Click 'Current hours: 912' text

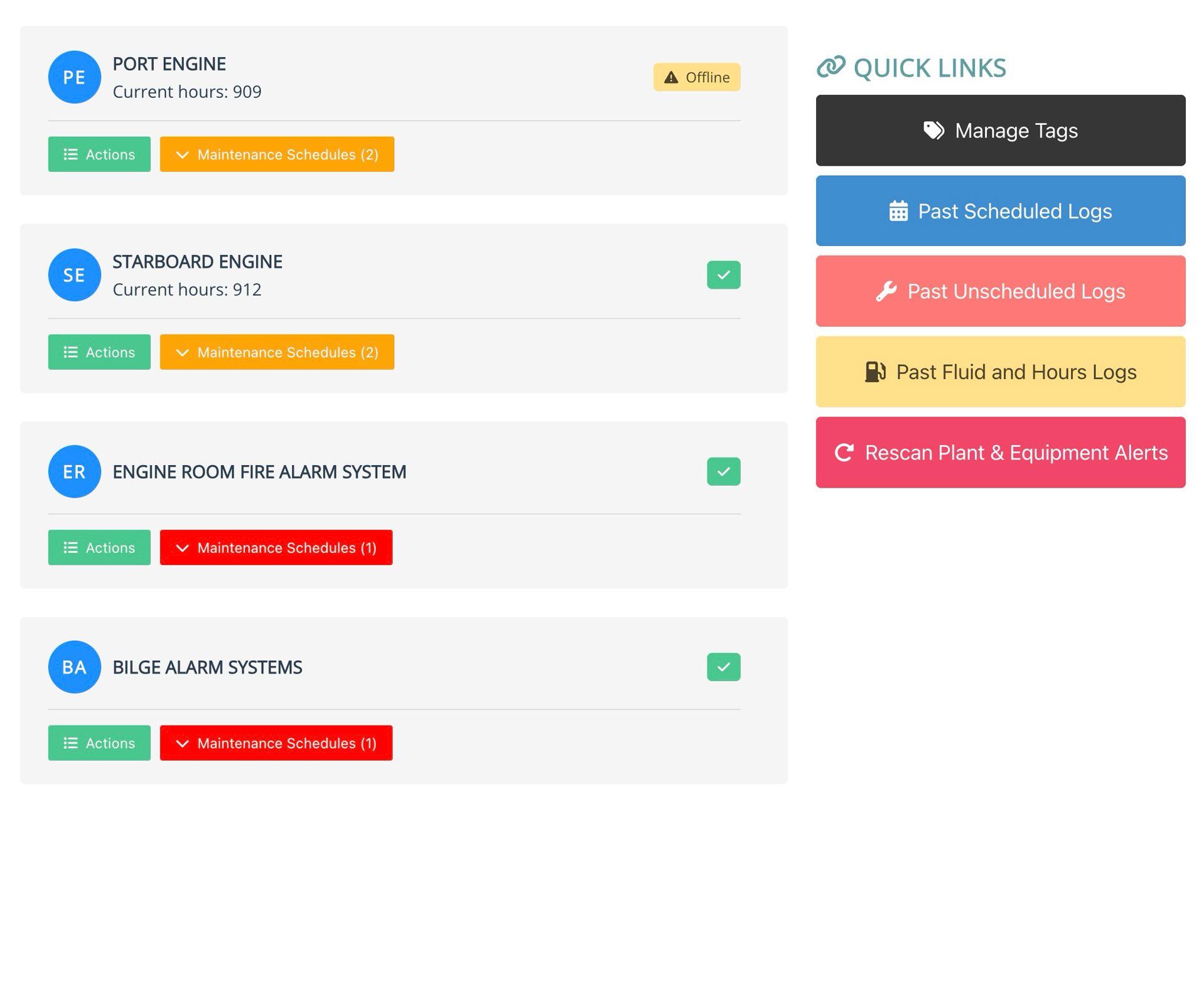187,289
